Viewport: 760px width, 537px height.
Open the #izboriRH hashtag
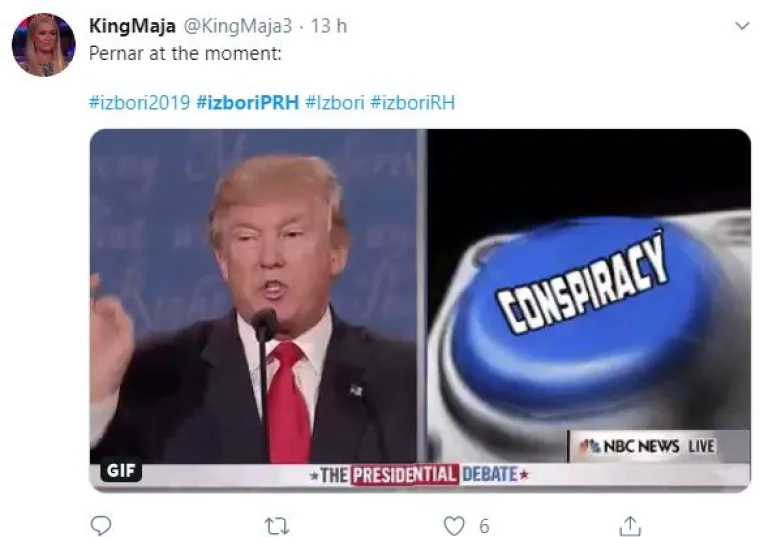[412, 103]
